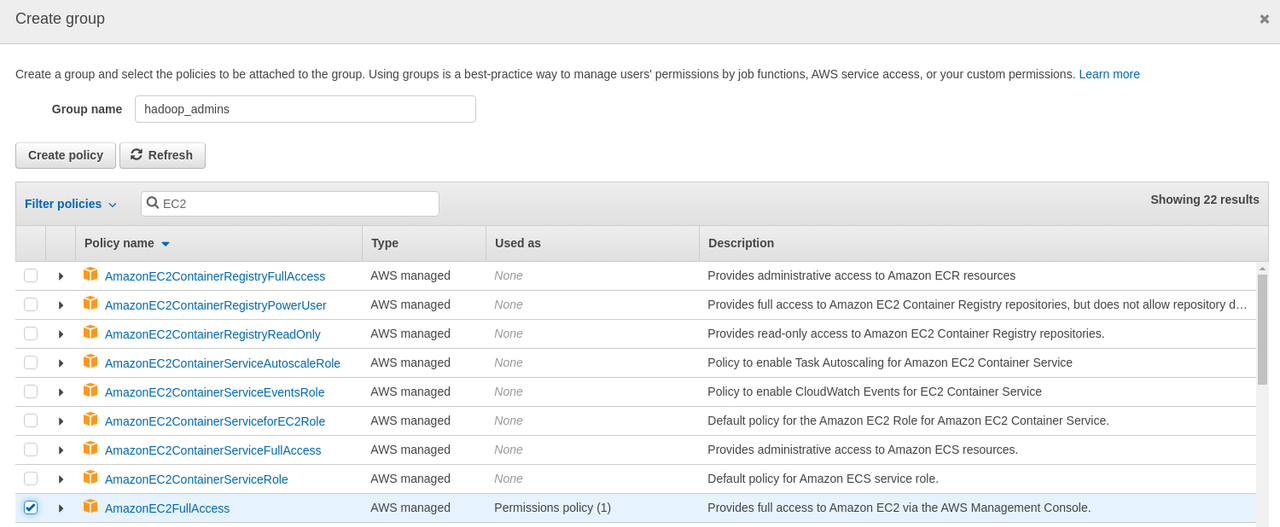Screen dimensions: 1280x527
Task: Check the AmazonEC2ContainerRegistryReadOnly checkbox
Action: pos(31,333)
